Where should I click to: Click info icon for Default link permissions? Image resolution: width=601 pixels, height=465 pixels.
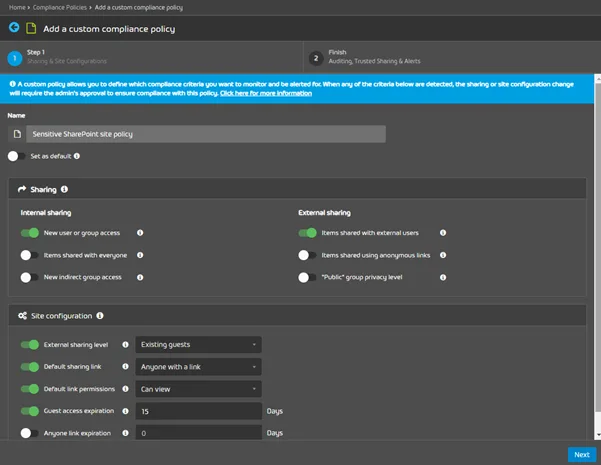point(125,389)
